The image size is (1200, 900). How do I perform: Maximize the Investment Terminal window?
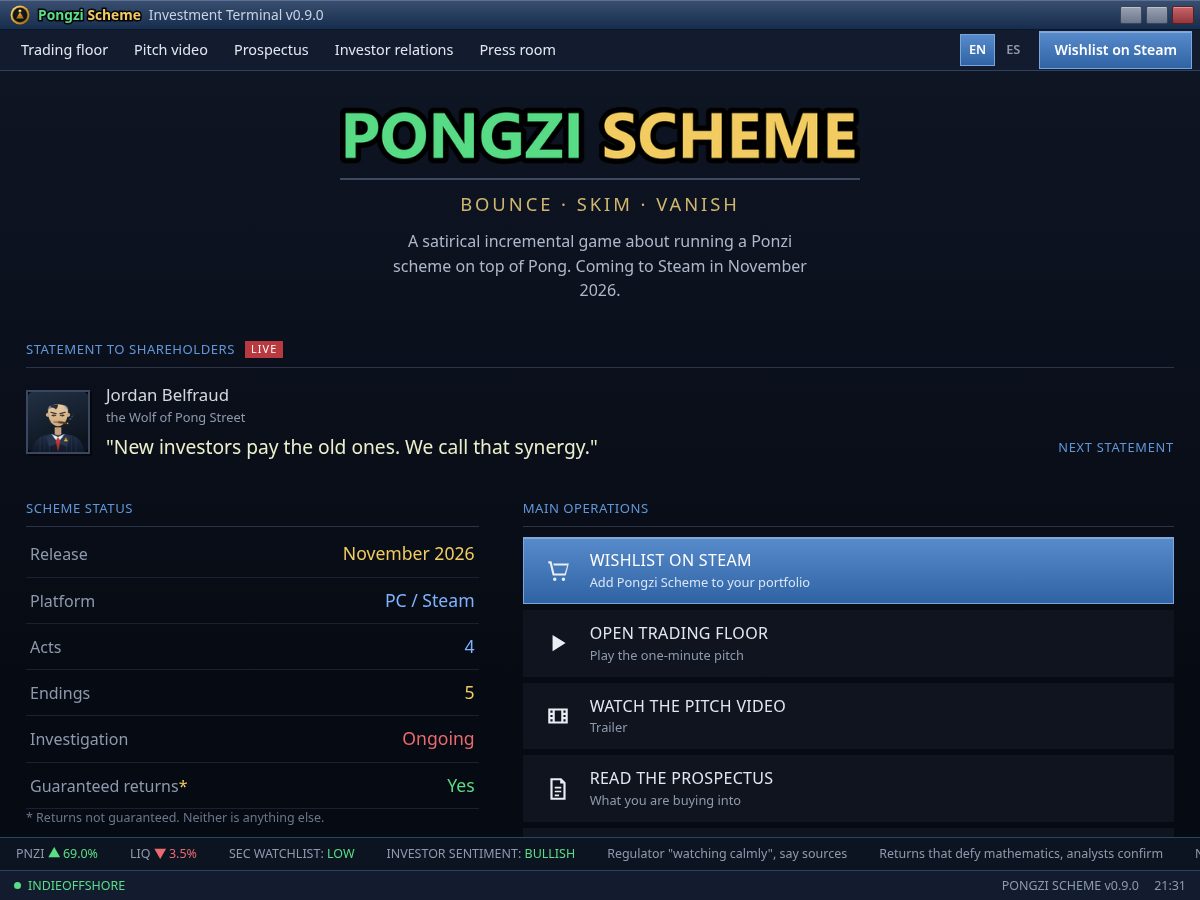pyautogui.click(x=1157, y=15)
